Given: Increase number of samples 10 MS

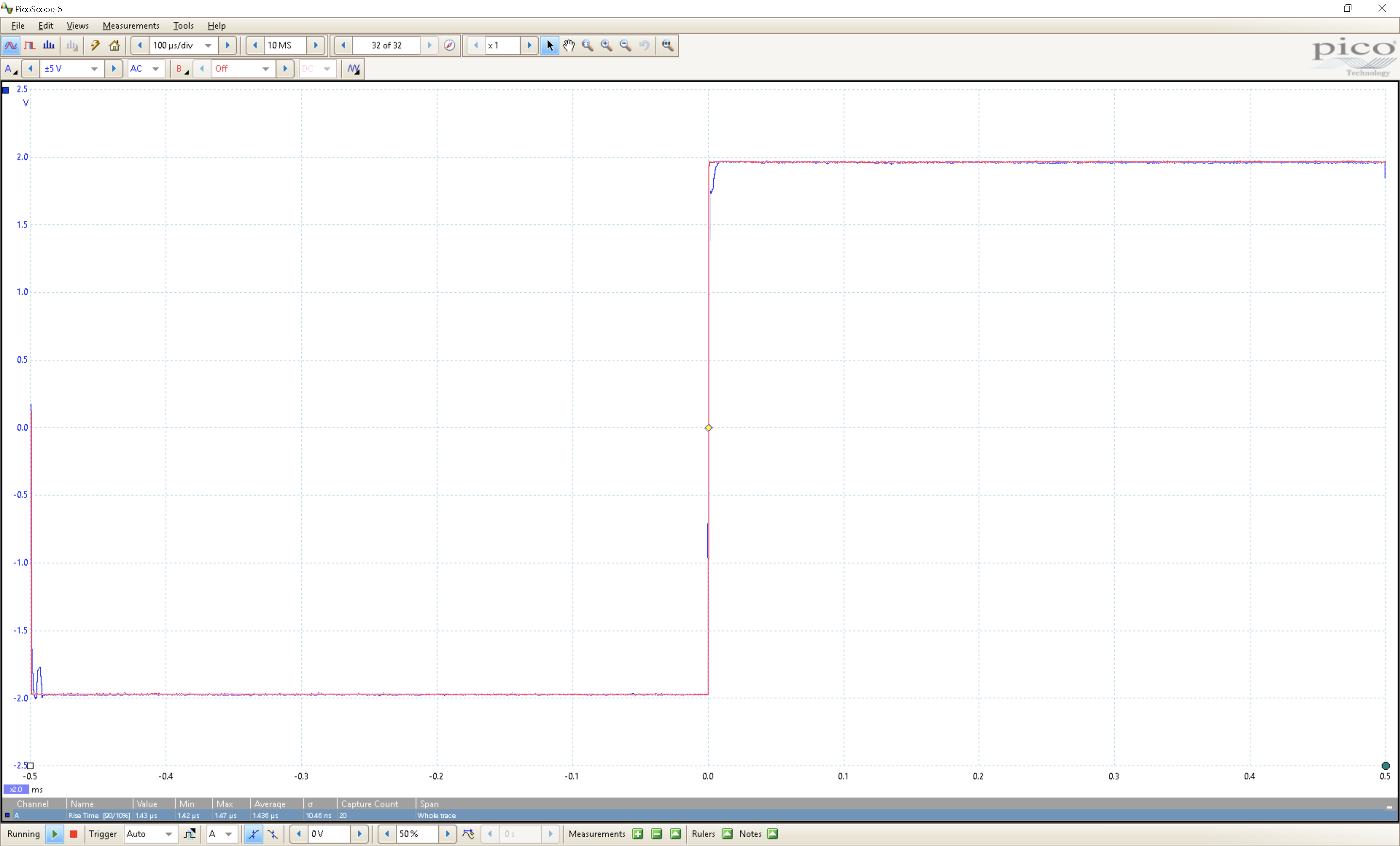Looking at the screenshot, I should pos(316,45).
